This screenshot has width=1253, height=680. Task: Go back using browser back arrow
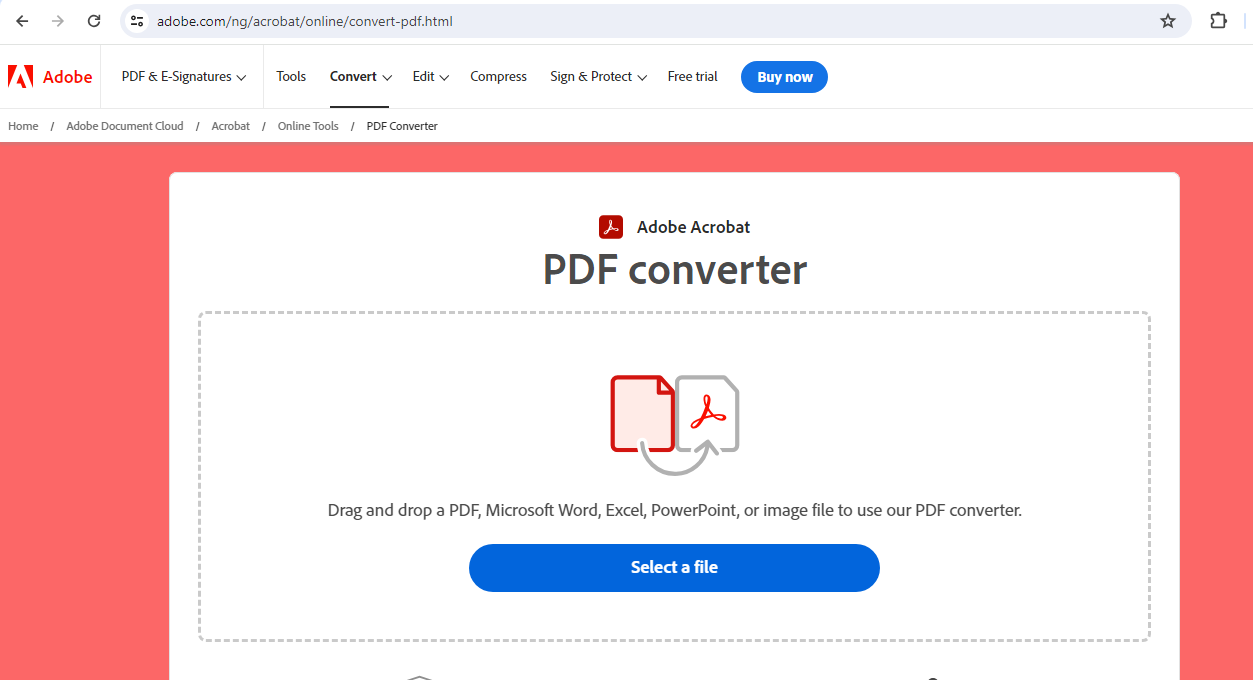(x=22, y=21)
